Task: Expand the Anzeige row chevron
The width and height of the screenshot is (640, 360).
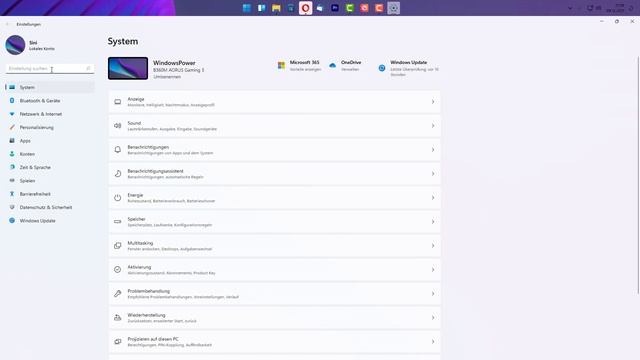Action: pyautogui.click(x=433, y=102)
